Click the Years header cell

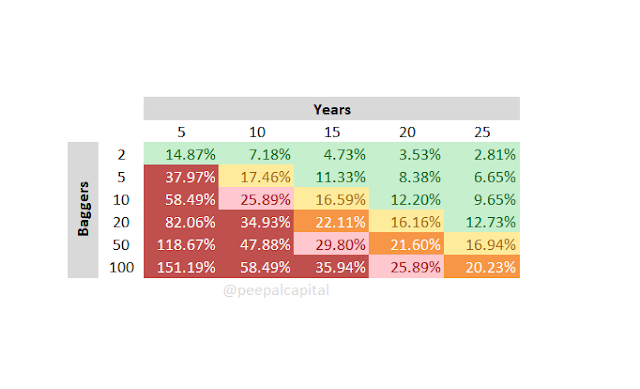(331, 109)
